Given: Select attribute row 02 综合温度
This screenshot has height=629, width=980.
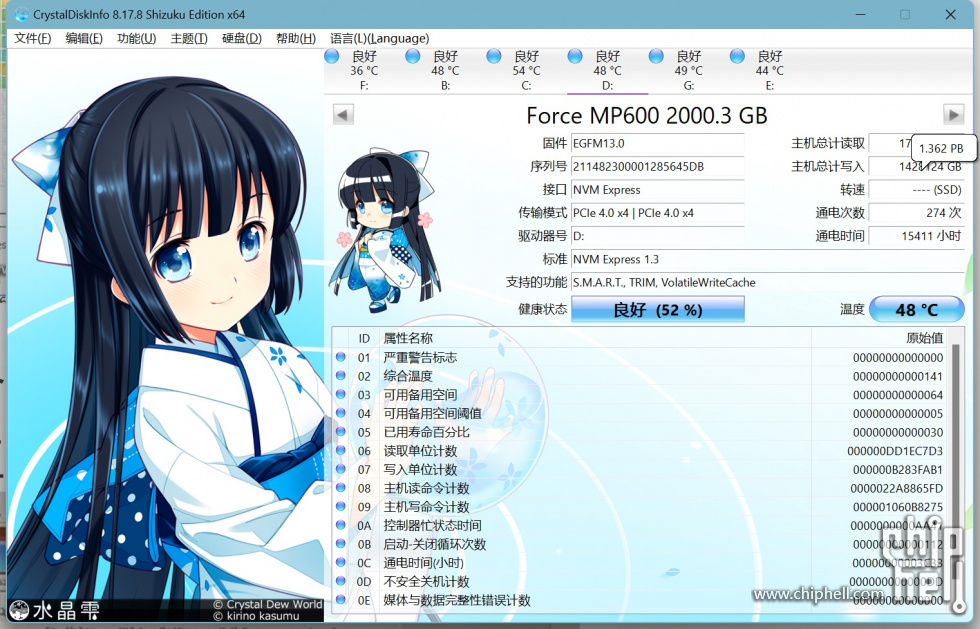Looking at the screenshot, I should tap(641, 376).
